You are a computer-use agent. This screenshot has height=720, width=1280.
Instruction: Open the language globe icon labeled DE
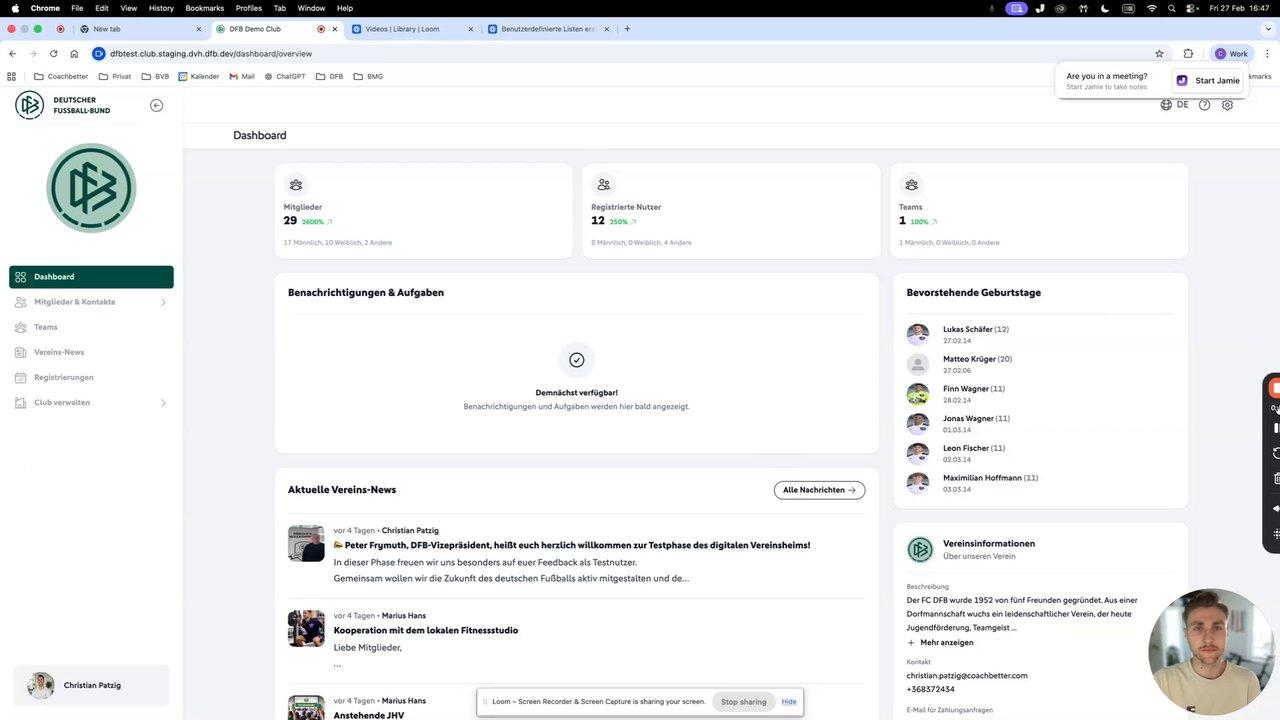coord(1174,104)
